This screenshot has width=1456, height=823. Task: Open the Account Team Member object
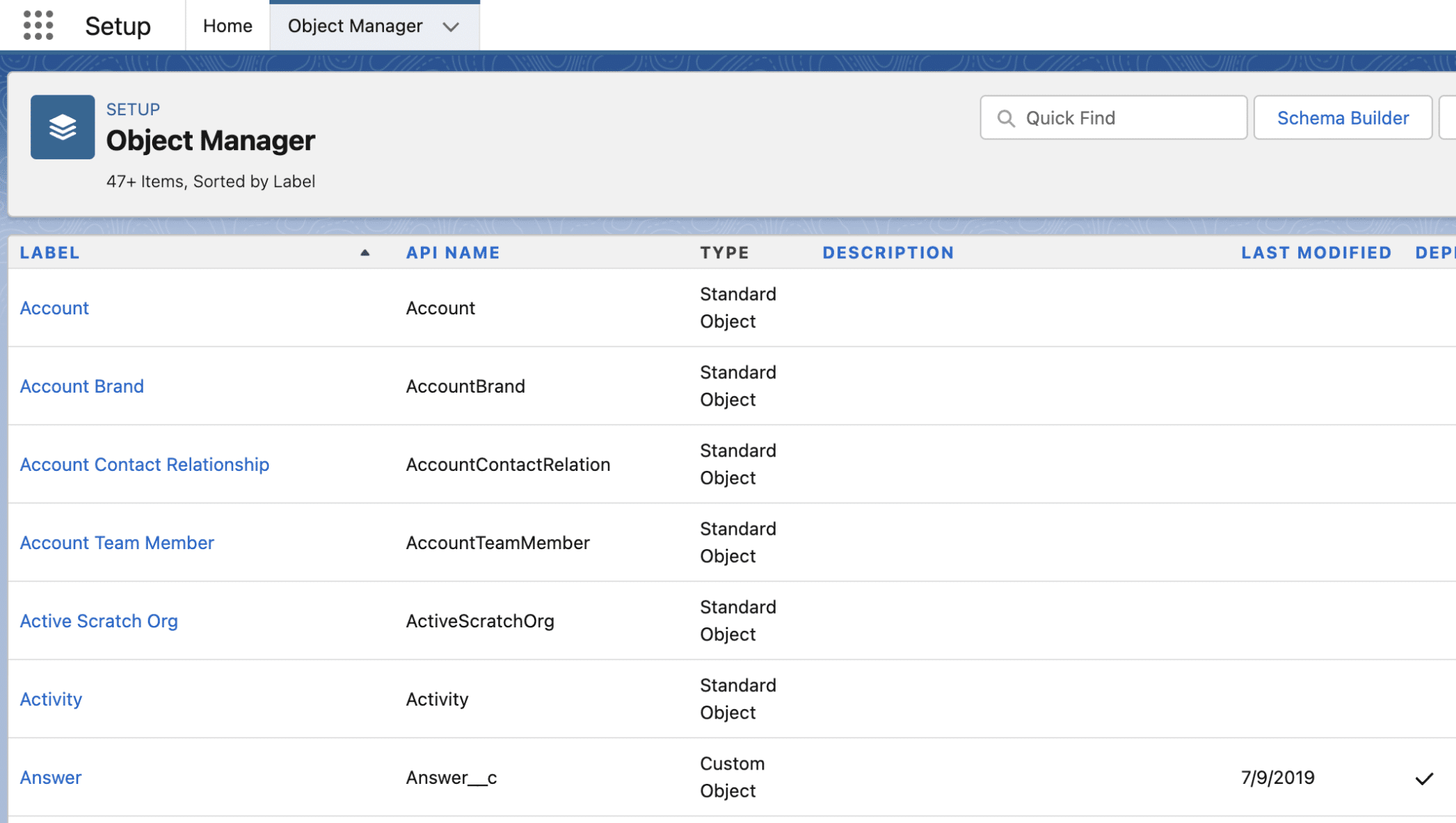point(117,542)
